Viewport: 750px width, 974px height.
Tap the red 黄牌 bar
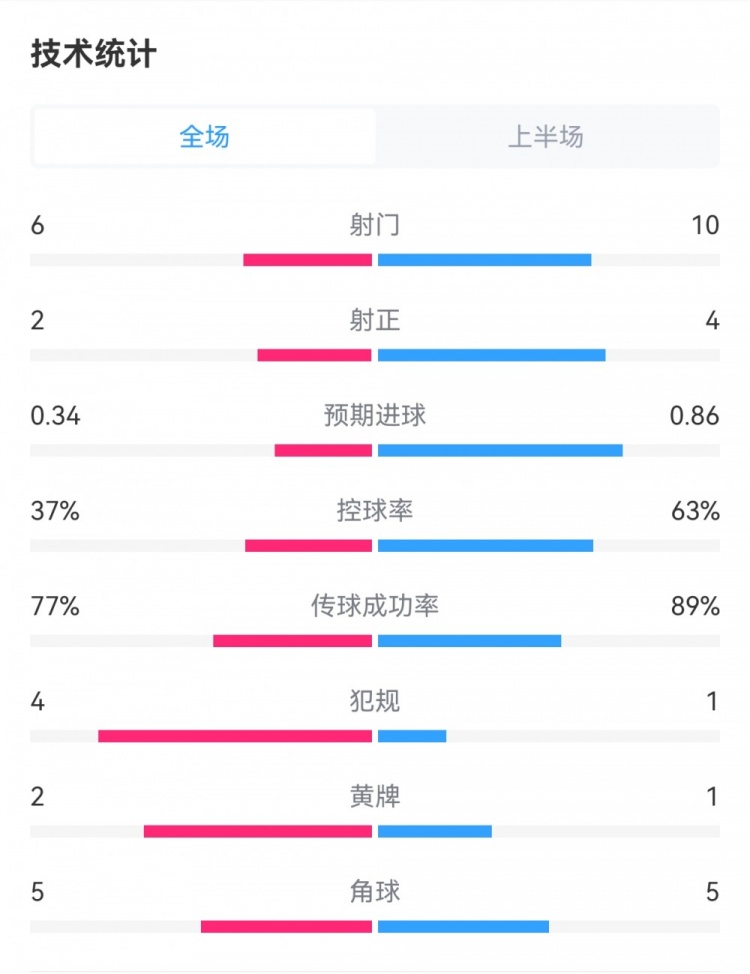pos(258,831)
